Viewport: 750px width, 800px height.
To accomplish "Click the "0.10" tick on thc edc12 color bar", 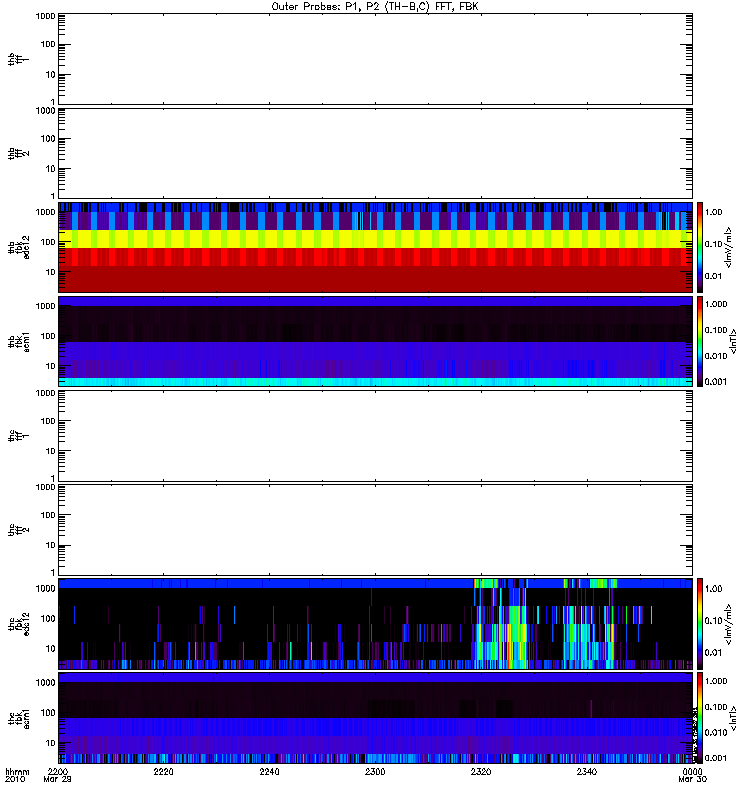I will click(713, 620).
